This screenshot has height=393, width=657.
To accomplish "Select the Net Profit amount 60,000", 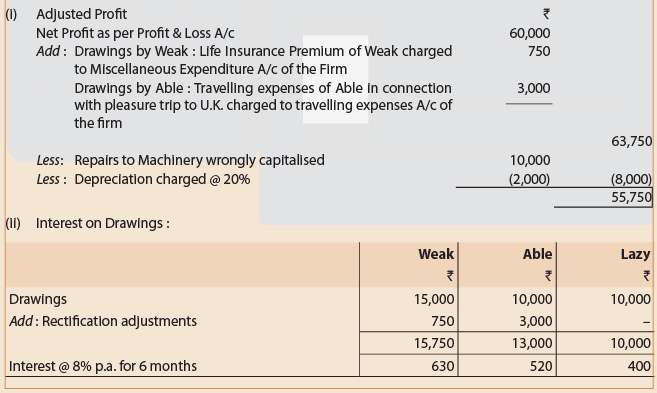I will point(530,33).
